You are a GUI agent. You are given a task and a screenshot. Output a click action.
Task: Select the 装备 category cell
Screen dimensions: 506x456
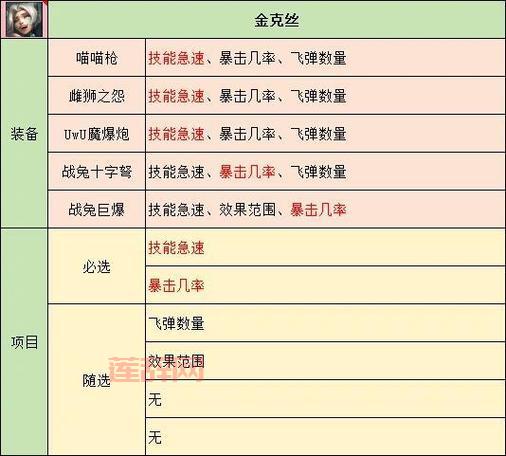[x=24, y=134]
